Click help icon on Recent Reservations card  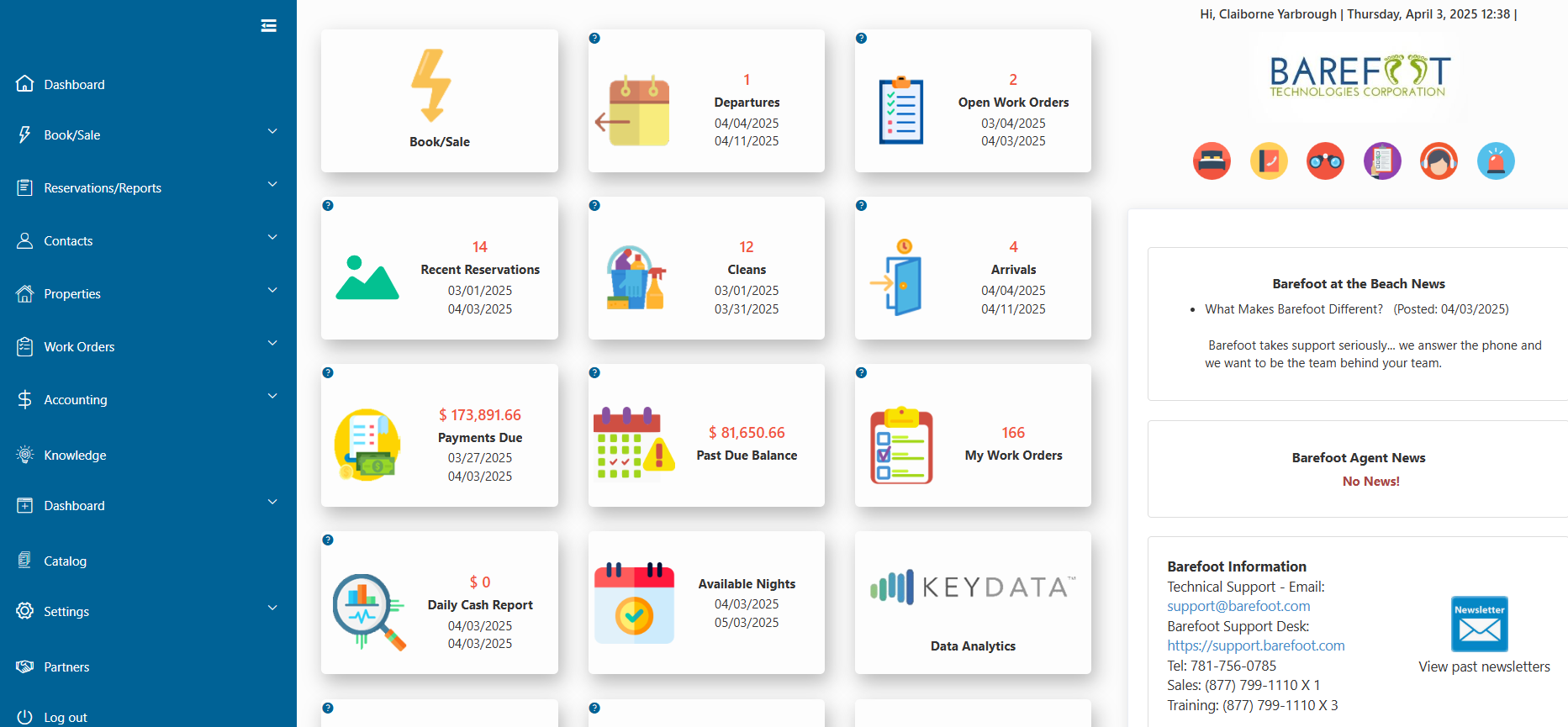(328, 206)
